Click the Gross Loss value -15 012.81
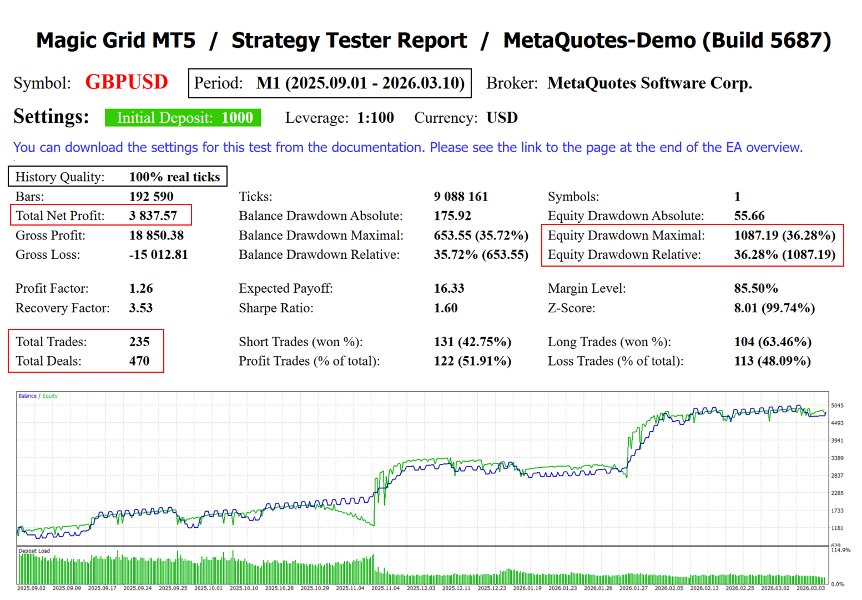The width and height of the screenshot is (862, 600). (x=158, y=255)
